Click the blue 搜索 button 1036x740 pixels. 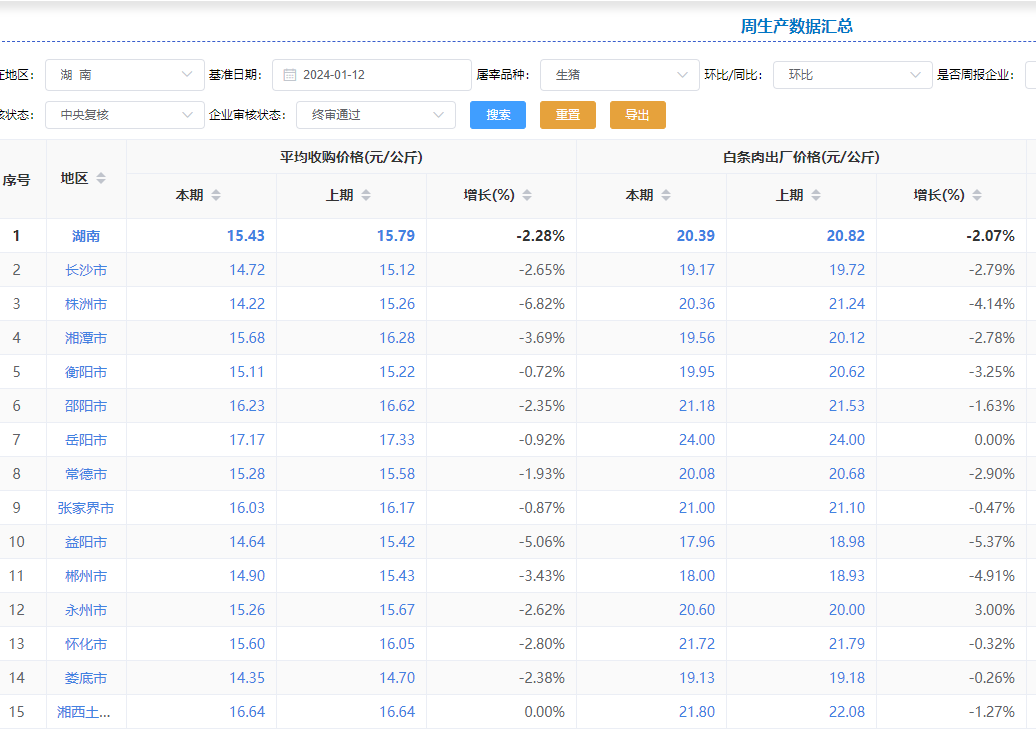498,115
